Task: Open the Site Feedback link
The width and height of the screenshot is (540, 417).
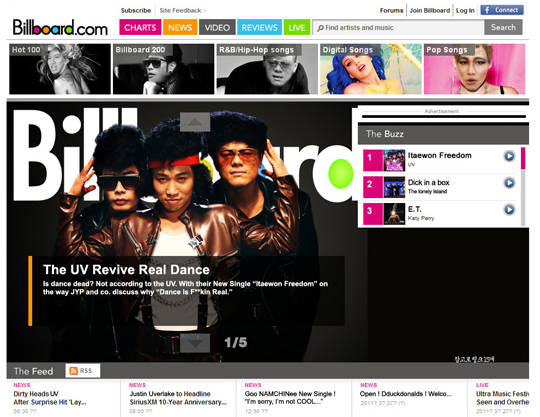Action: click(180, 10)
